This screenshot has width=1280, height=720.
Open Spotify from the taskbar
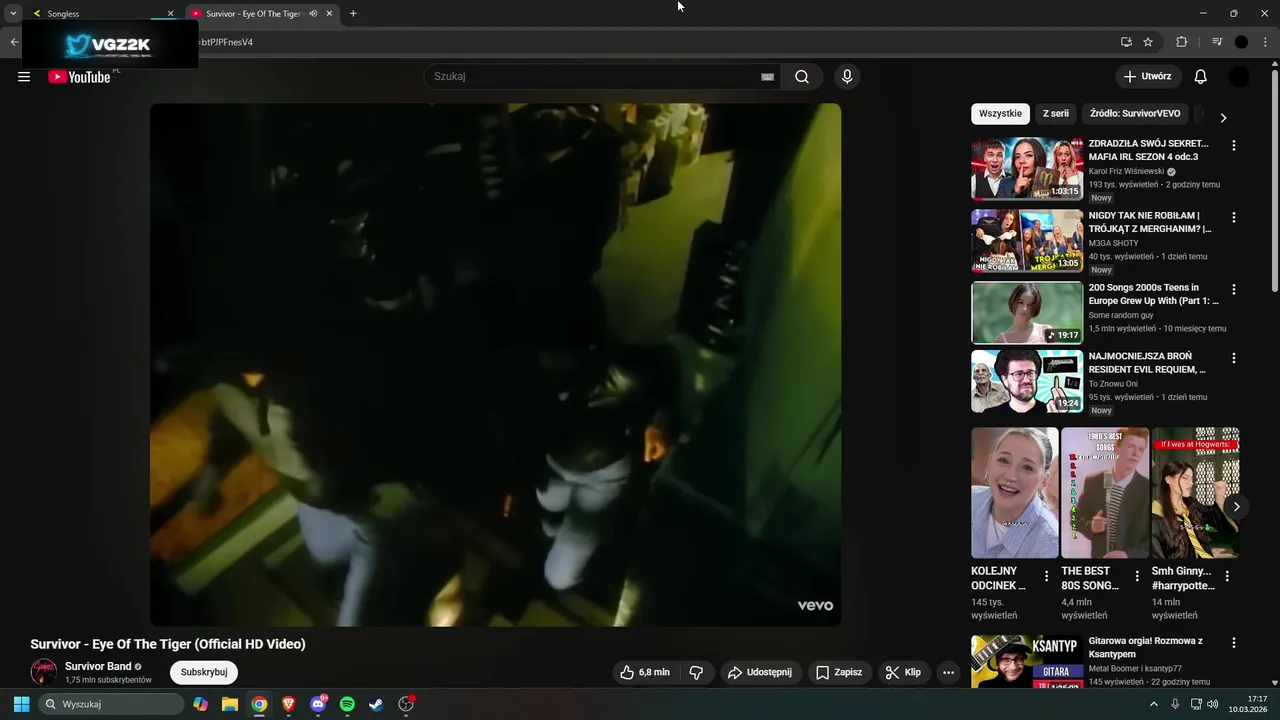(x=347, y=704)
